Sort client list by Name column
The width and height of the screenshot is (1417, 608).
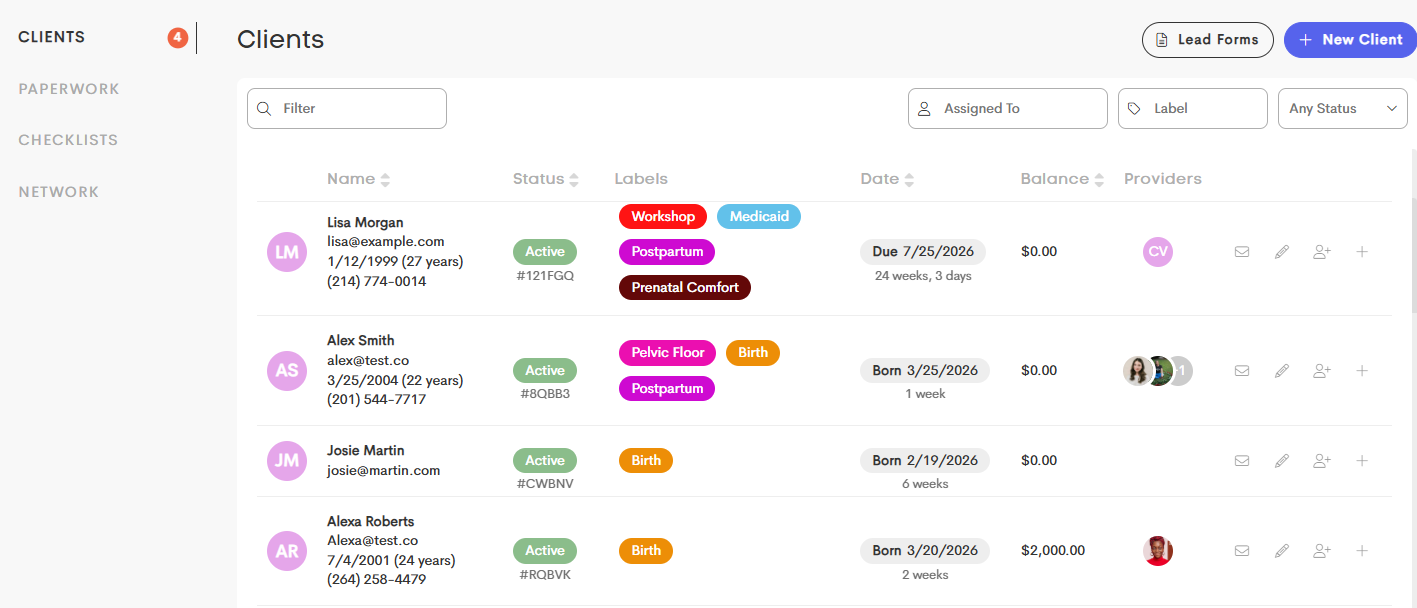358,179
